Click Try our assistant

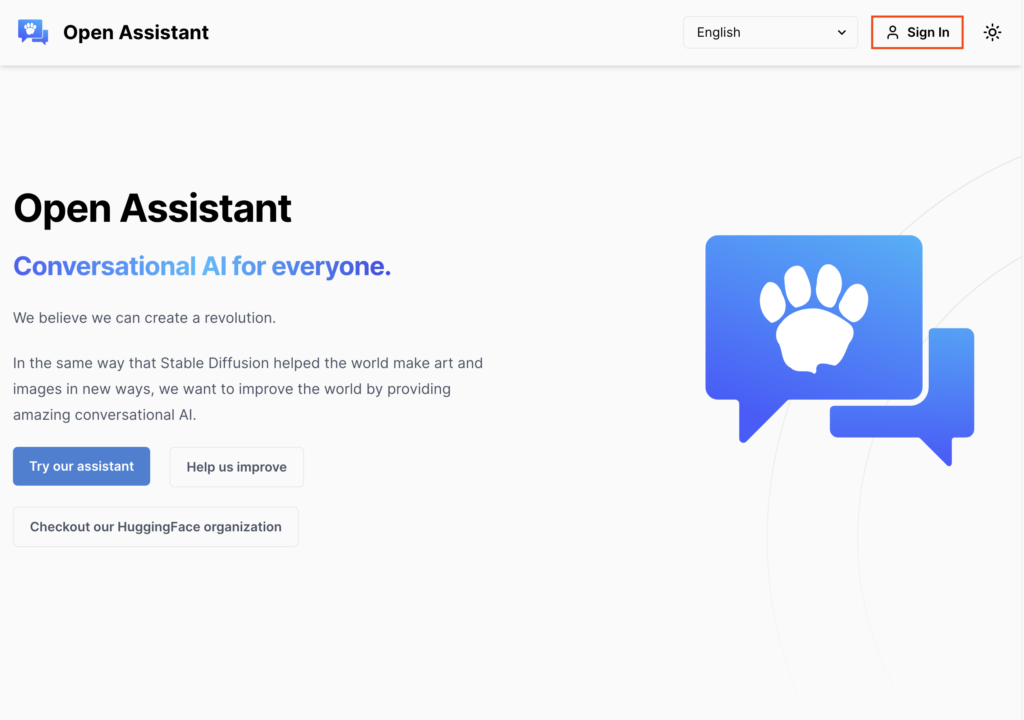pos(81,466)
